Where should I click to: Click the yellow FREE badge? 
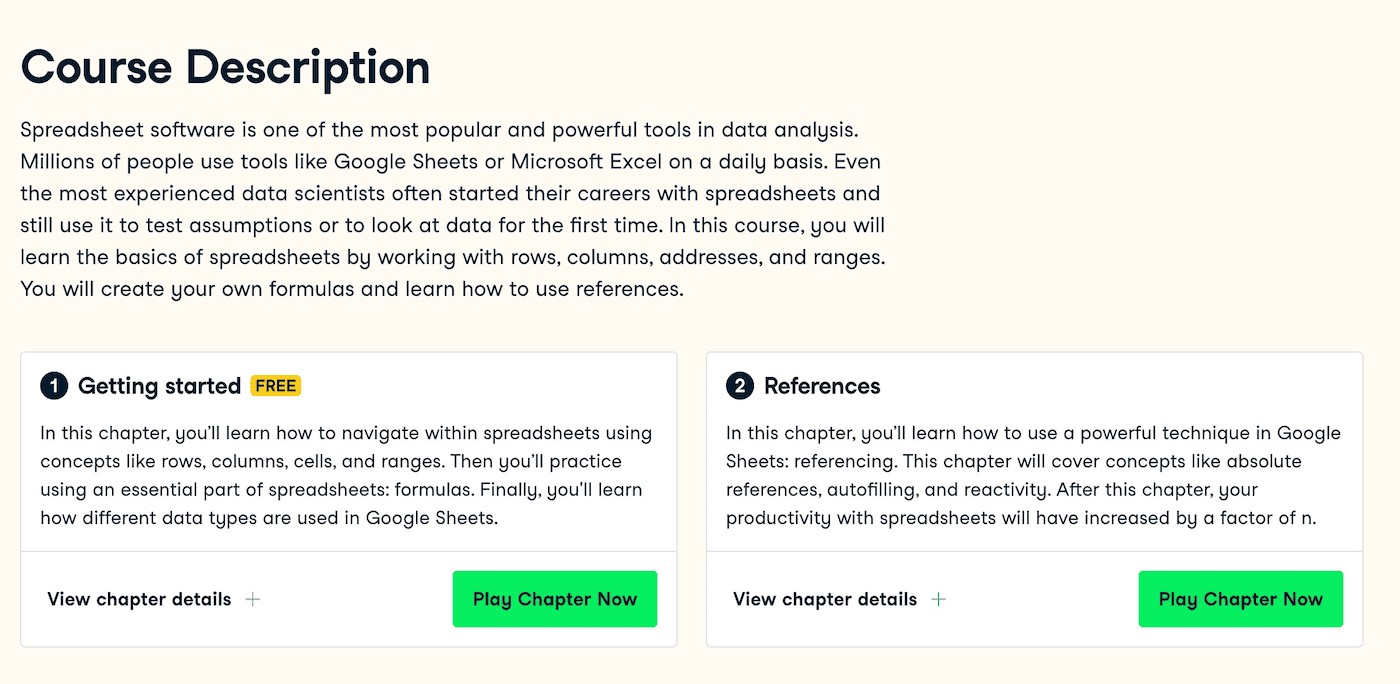point(276,385)
